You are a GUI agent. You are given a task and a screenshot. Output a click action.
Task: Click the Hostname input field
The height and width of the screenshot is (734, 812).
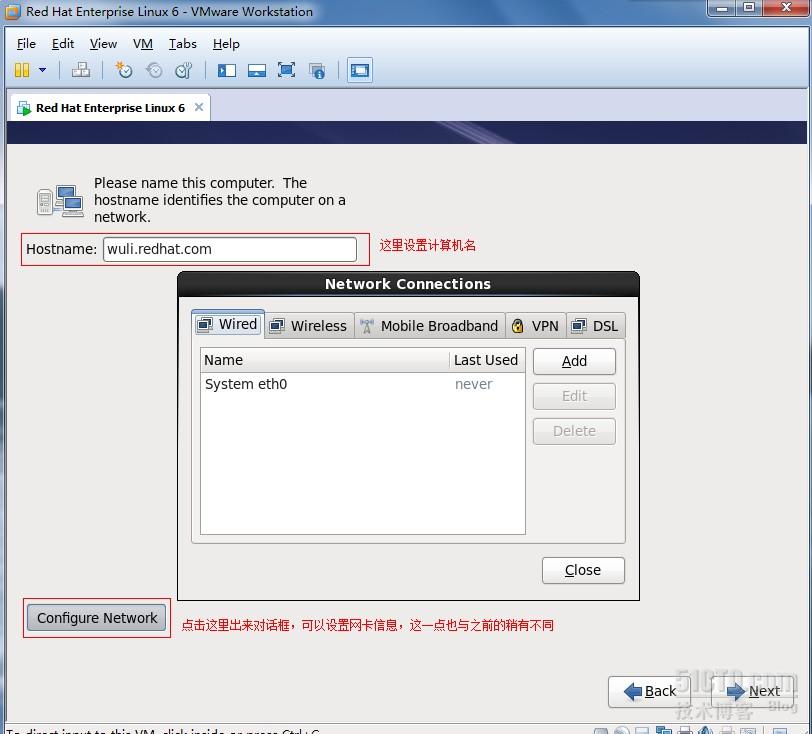coord(230,249)
